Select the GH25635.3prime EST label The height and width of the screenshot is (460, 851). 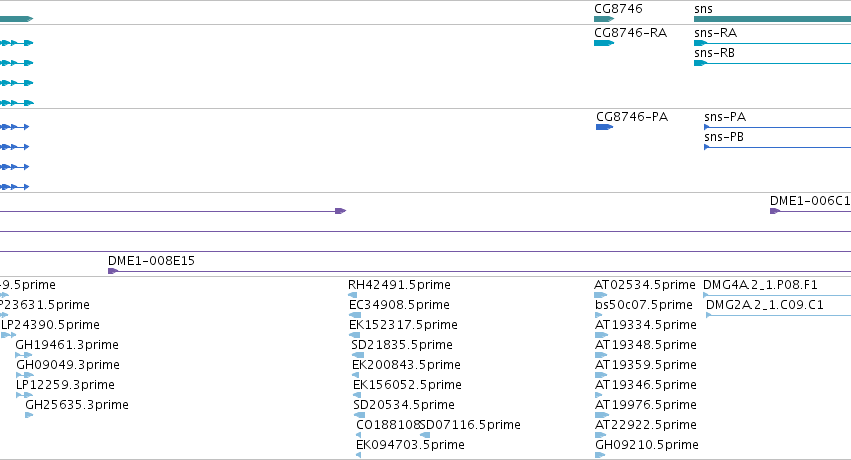click(x=77, y=405)
